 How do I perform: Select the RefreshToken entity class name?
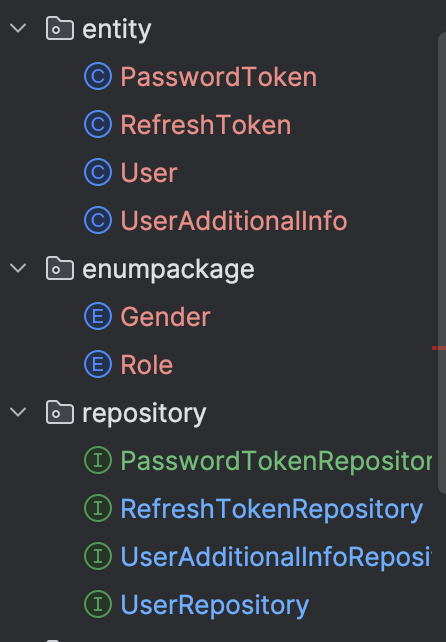(x=206, y=124)
